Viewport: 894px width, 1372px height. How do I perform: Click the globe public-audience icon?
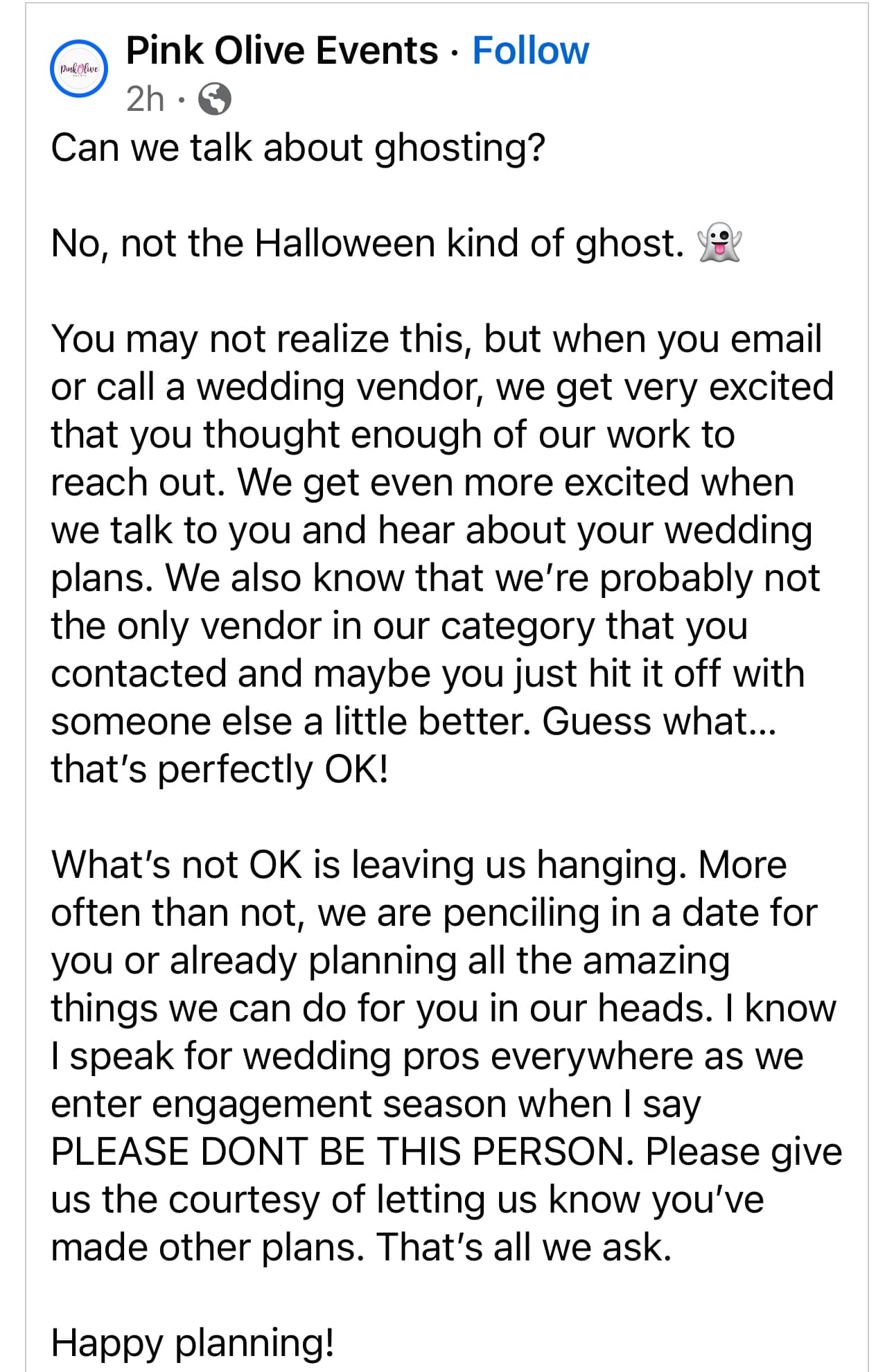tap(215, 99)
